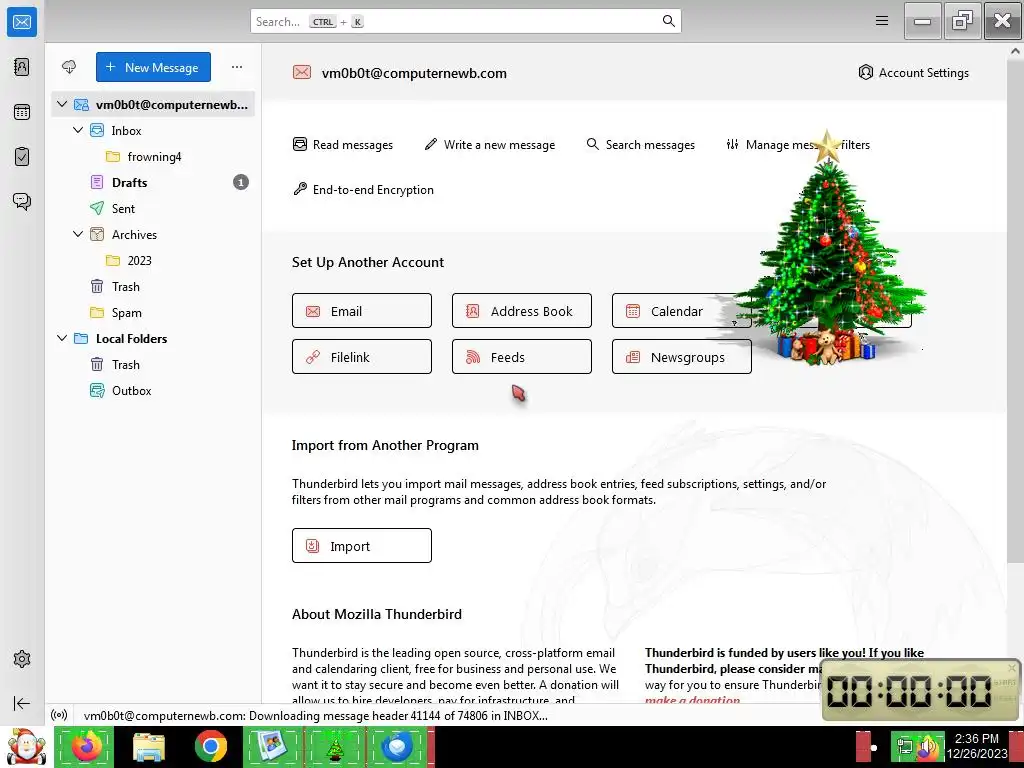Screen dimensions: 1024x768
Task: Set up Newsgroups account
Action: coord(682,357)
